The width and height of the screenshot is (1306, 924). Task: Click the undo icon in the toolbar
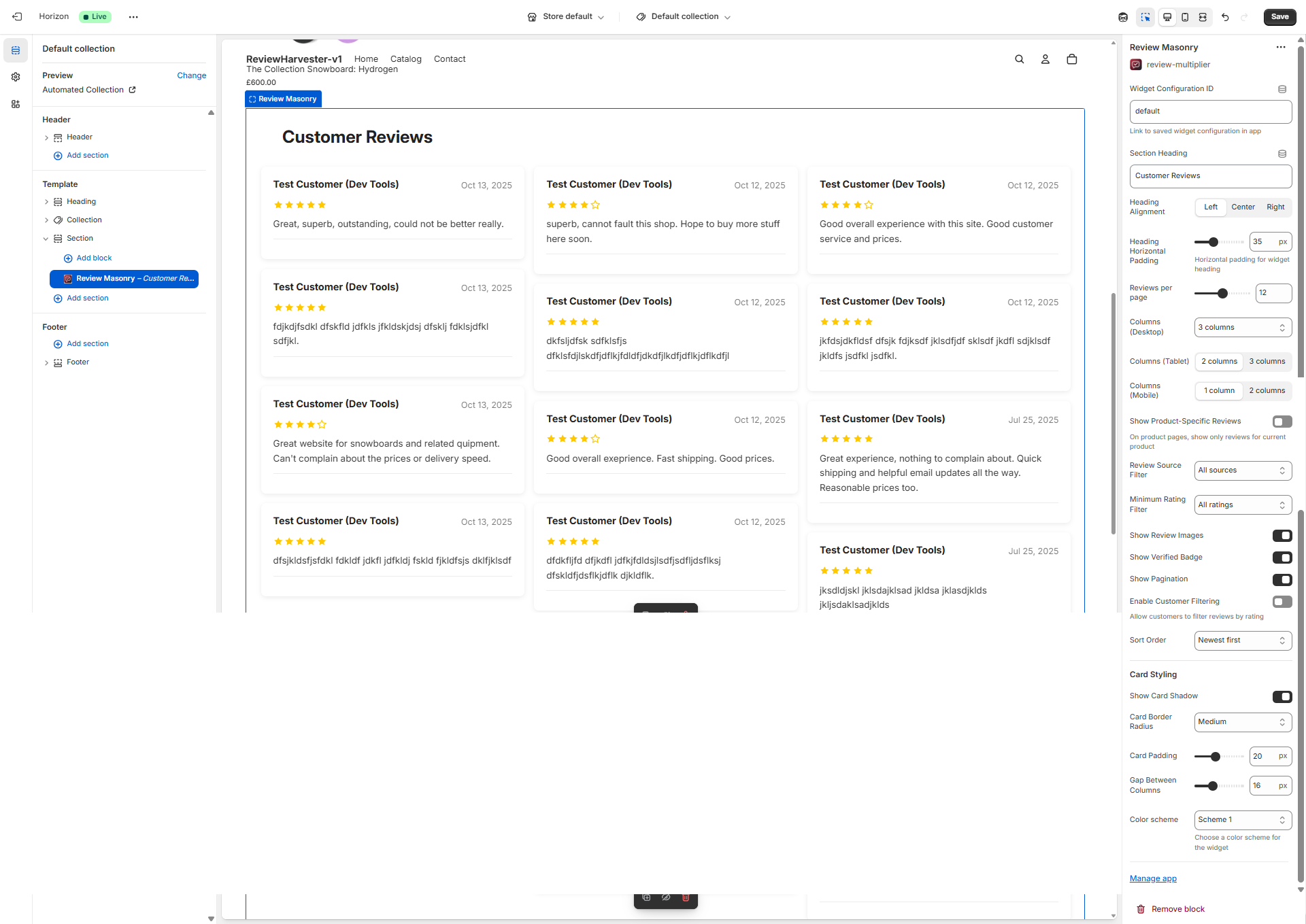coord(1225,17)
